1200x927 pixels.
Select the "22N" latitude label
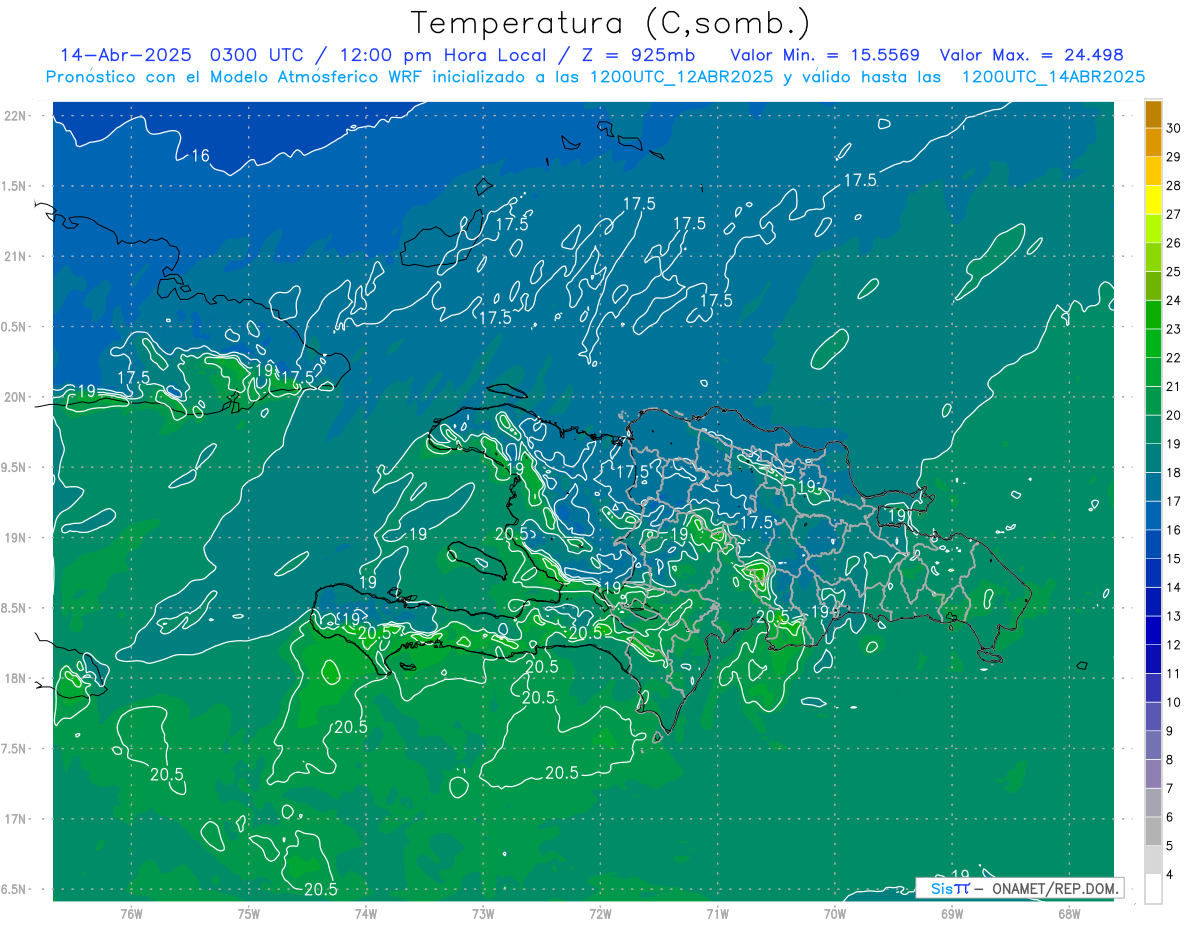pos(15,116)
